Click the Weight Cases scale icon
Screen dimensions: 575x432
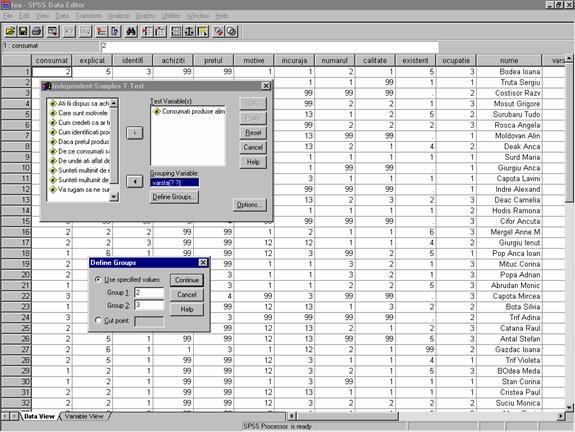pyautogui.click(x=189, y=32)
